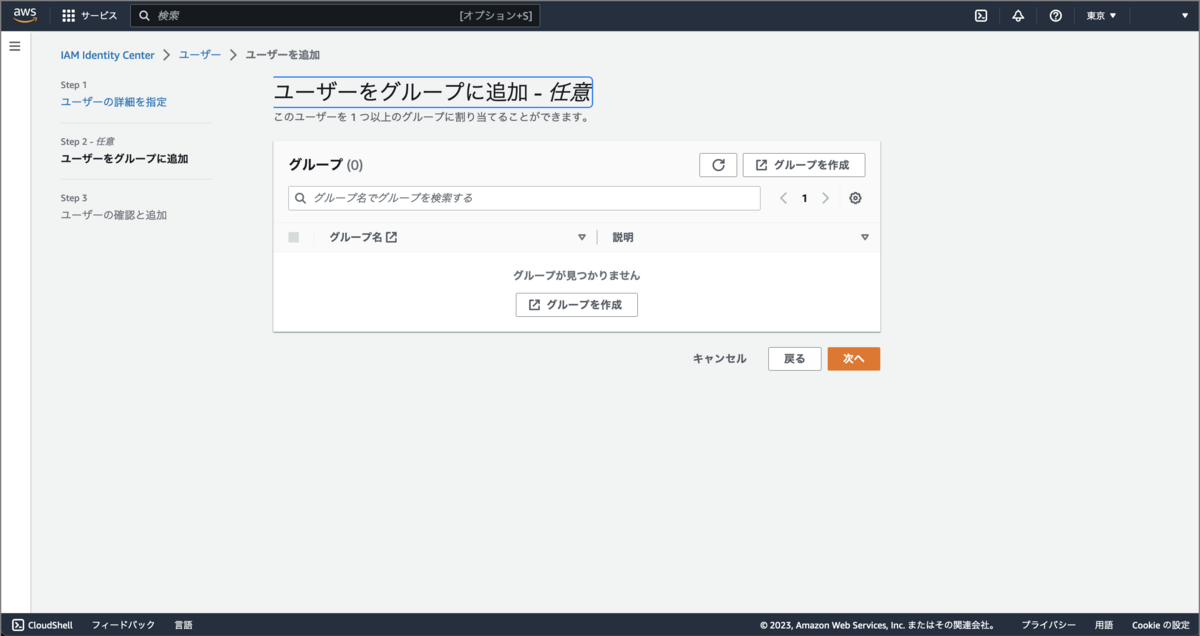This screenshot has width=1200, height=636.
Task: Show notifications via the bell icon
Action: coord(1018,16)
